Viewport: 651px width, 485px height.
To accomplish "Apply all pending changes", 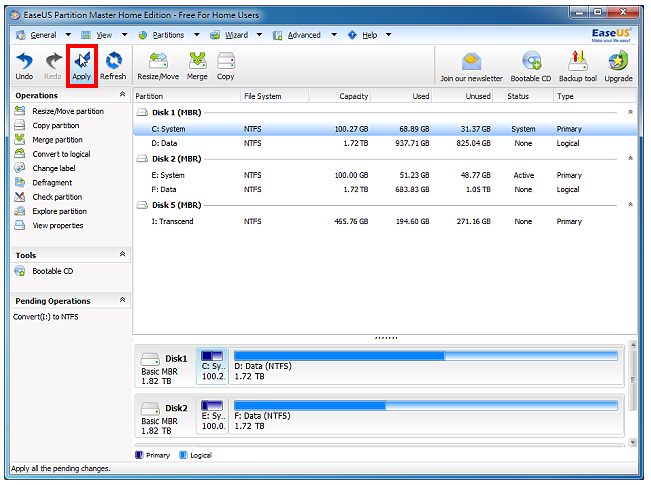I will coord(81,66).
